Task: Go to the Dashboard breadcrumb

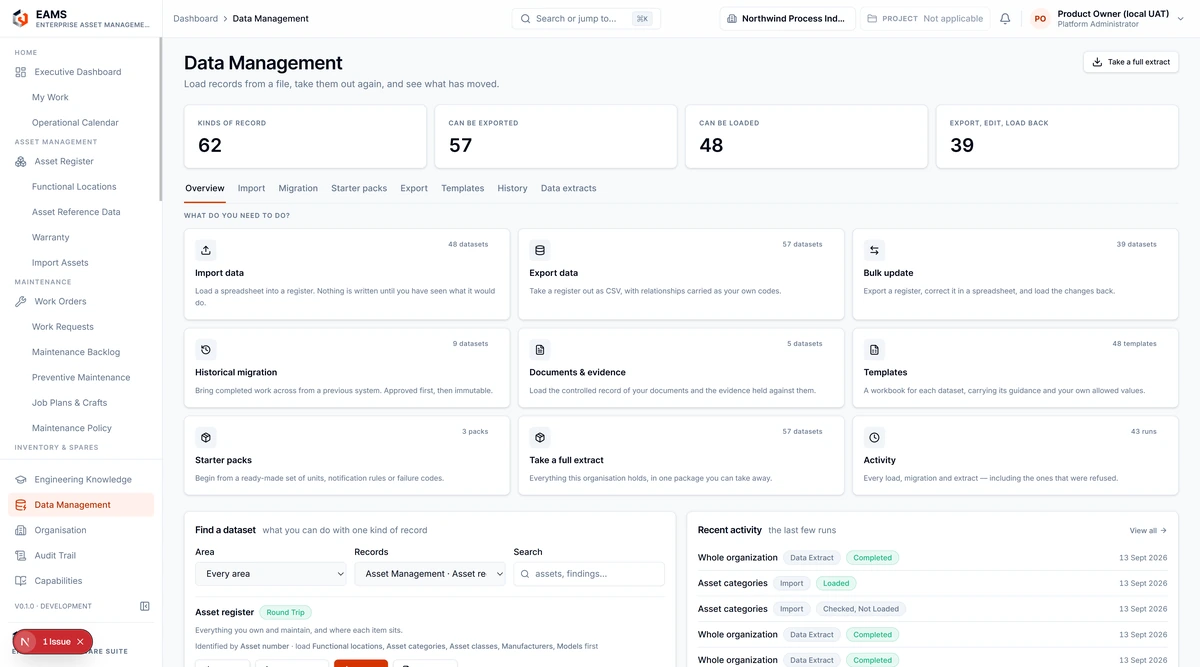Action: [195, 19]
